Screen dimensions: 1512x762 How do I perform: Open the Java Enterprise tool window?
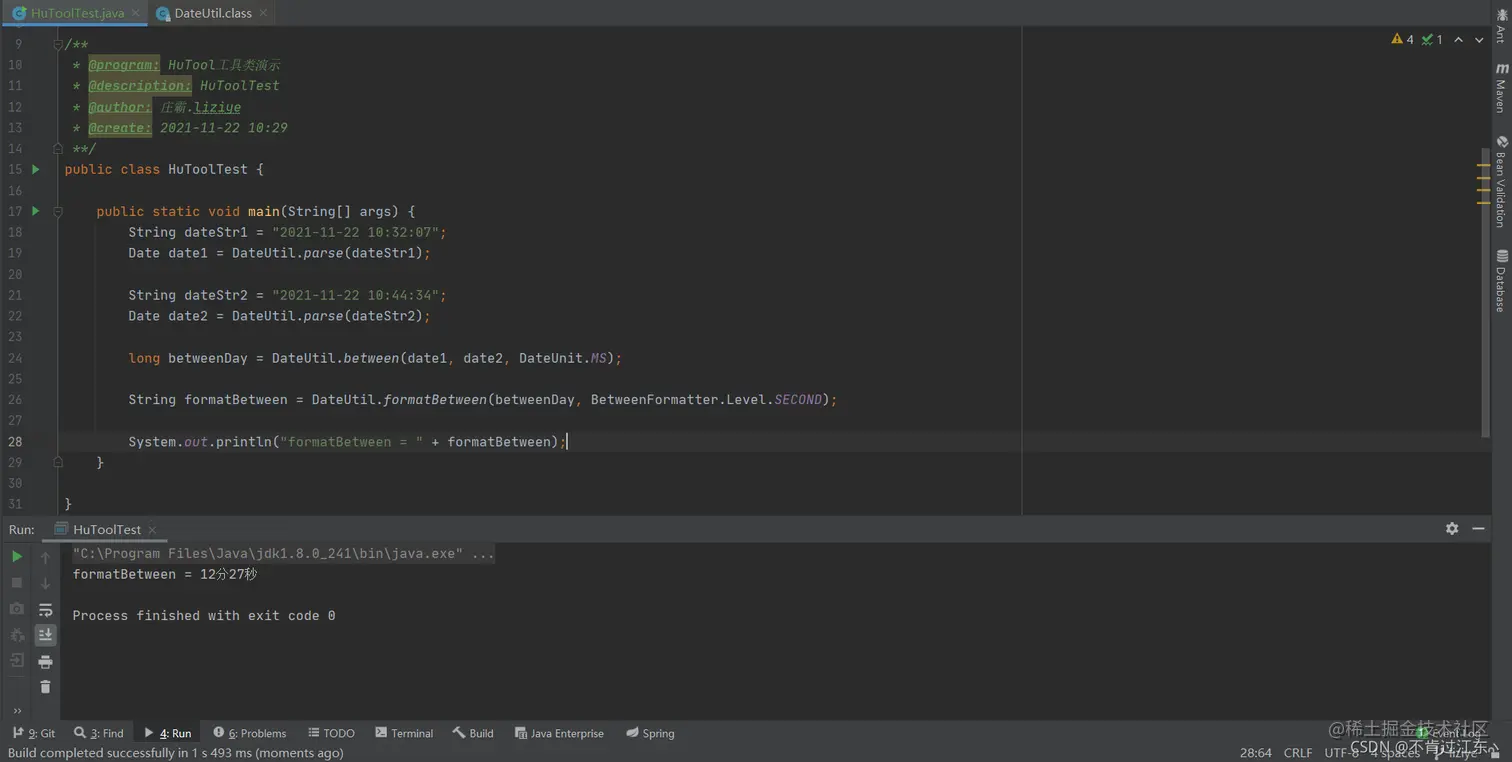(x=559, y=733)
